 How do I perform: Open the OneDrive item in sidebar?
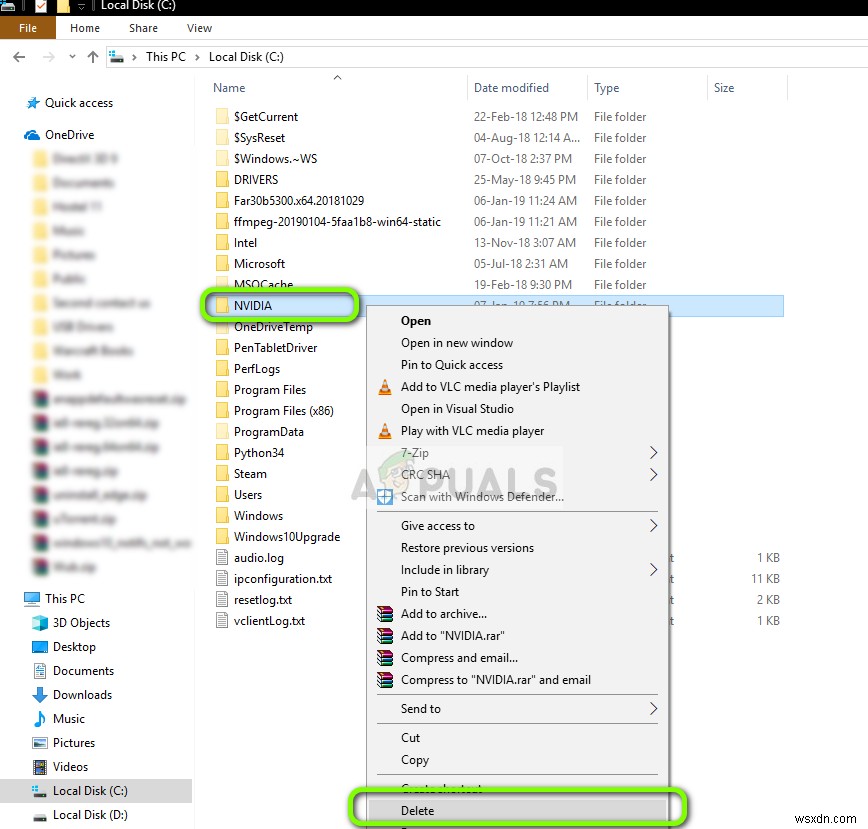69,134
